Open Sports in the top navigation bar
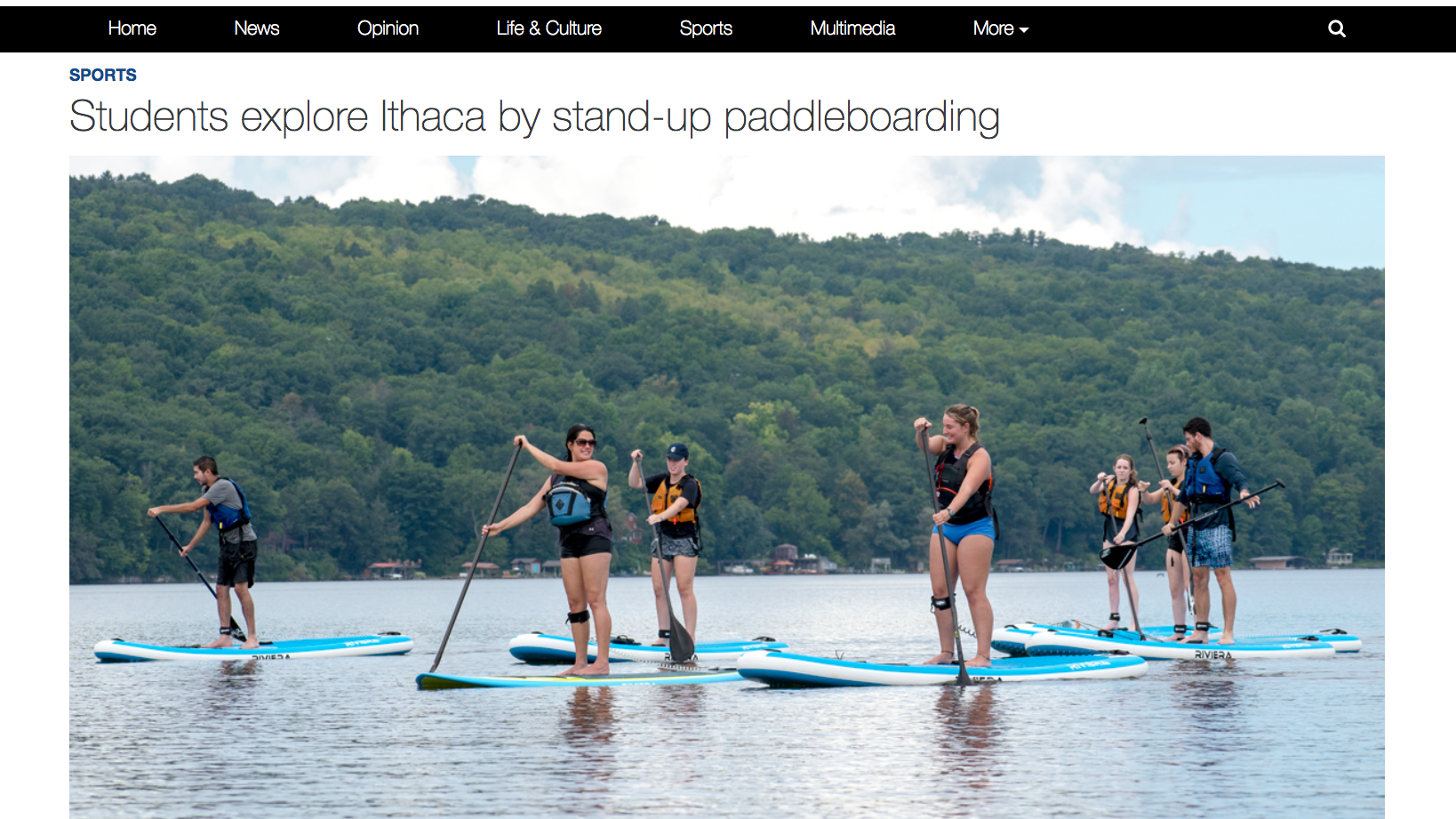 coord(706,28)
